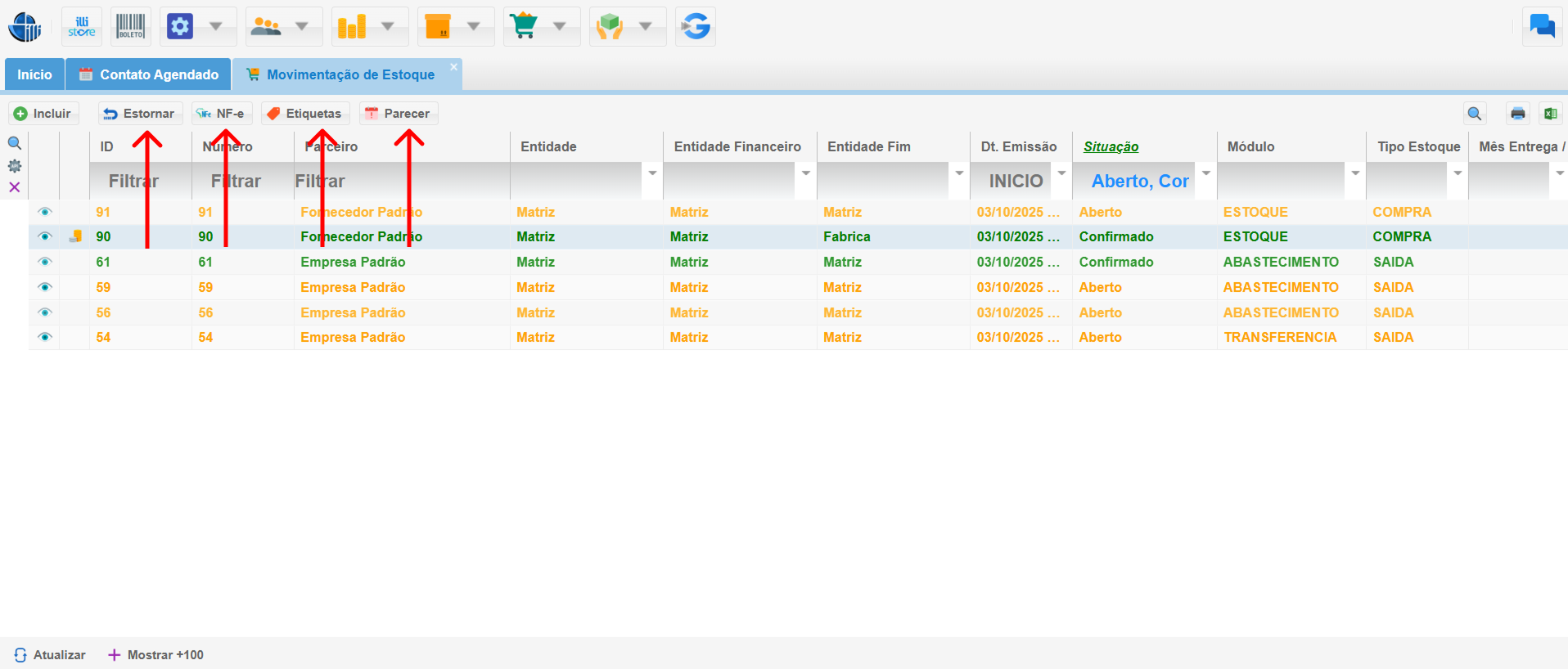
Task: Expand the shopping cart menu dropdown arrow
Action: 560,27
